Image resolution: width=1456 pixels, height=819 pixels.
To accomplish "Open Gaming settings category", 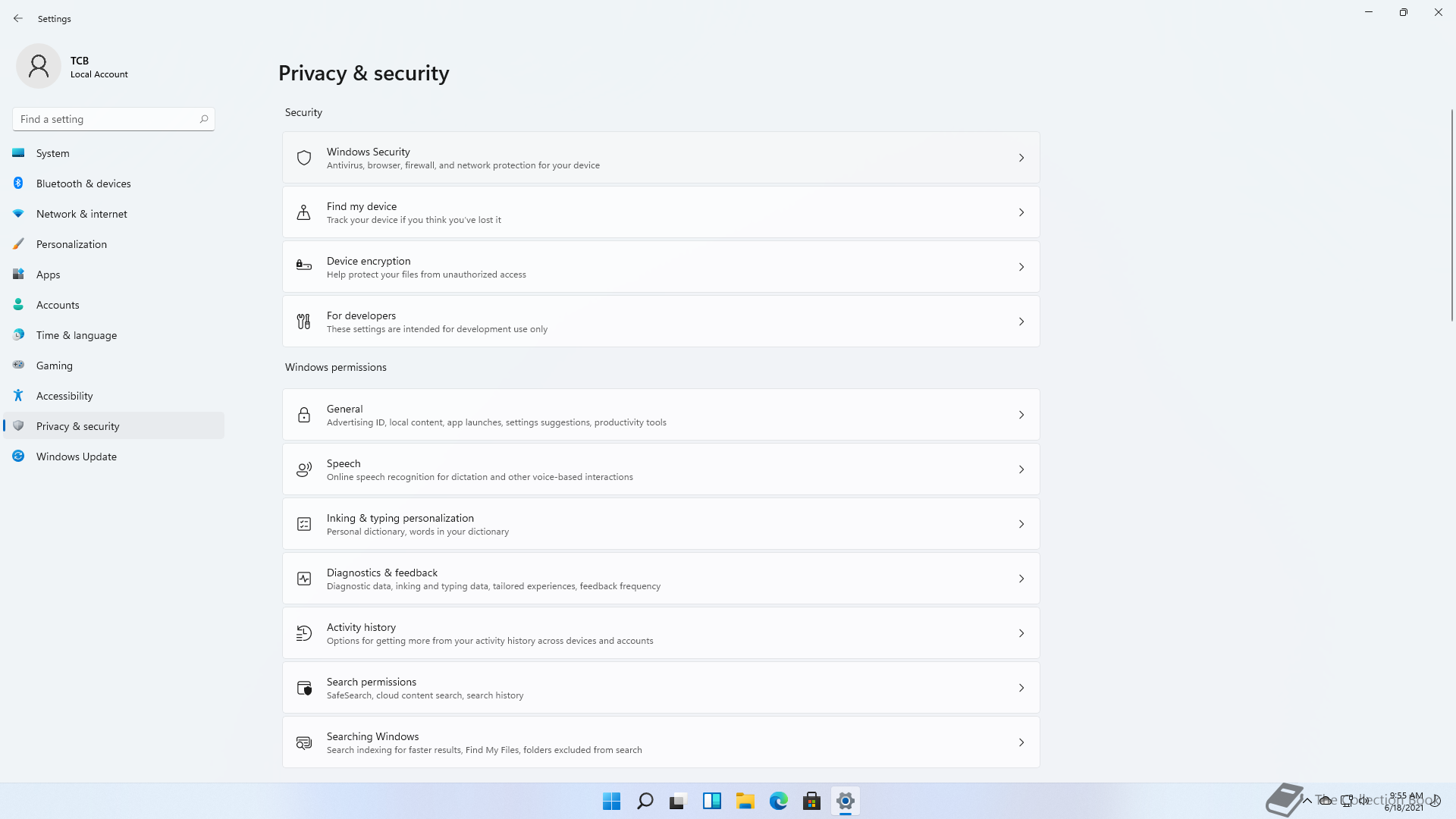I will click(114, 366).
